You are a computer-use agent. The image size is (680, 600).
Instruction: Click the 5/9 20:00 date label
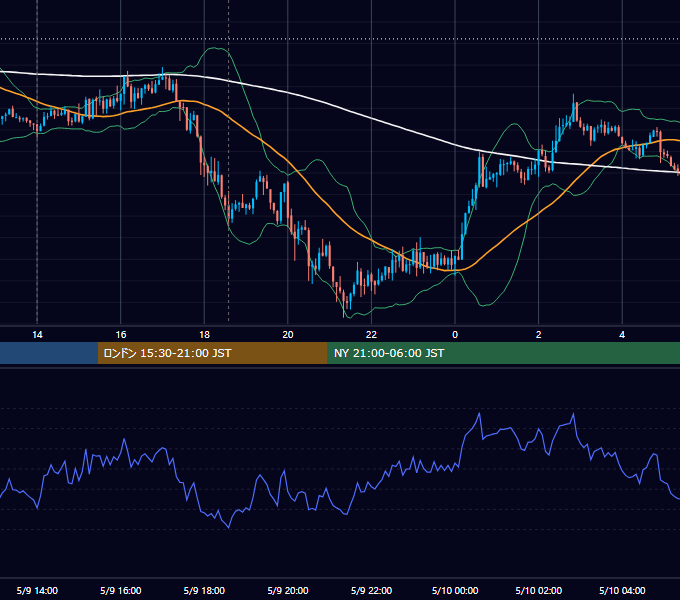pos(288,590)
